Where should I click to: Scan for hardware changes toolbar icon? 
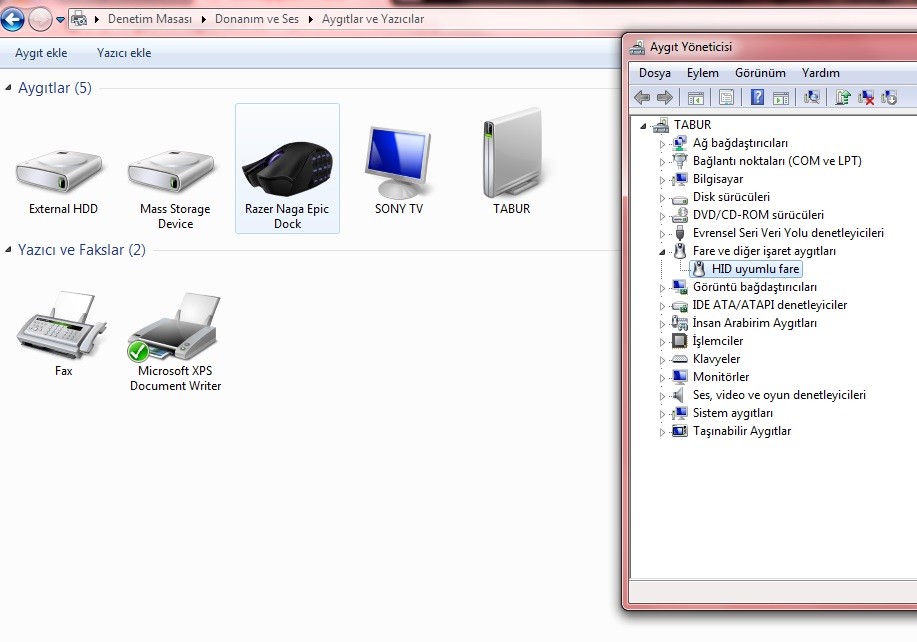click(x=811, y=97)
